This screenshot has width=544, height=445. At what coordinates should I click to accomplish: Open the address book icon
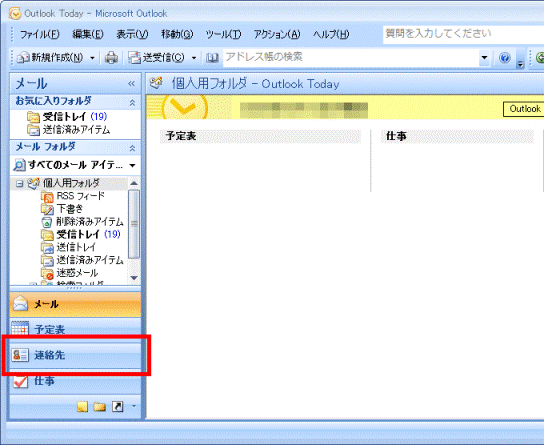[x=212, y=58]
